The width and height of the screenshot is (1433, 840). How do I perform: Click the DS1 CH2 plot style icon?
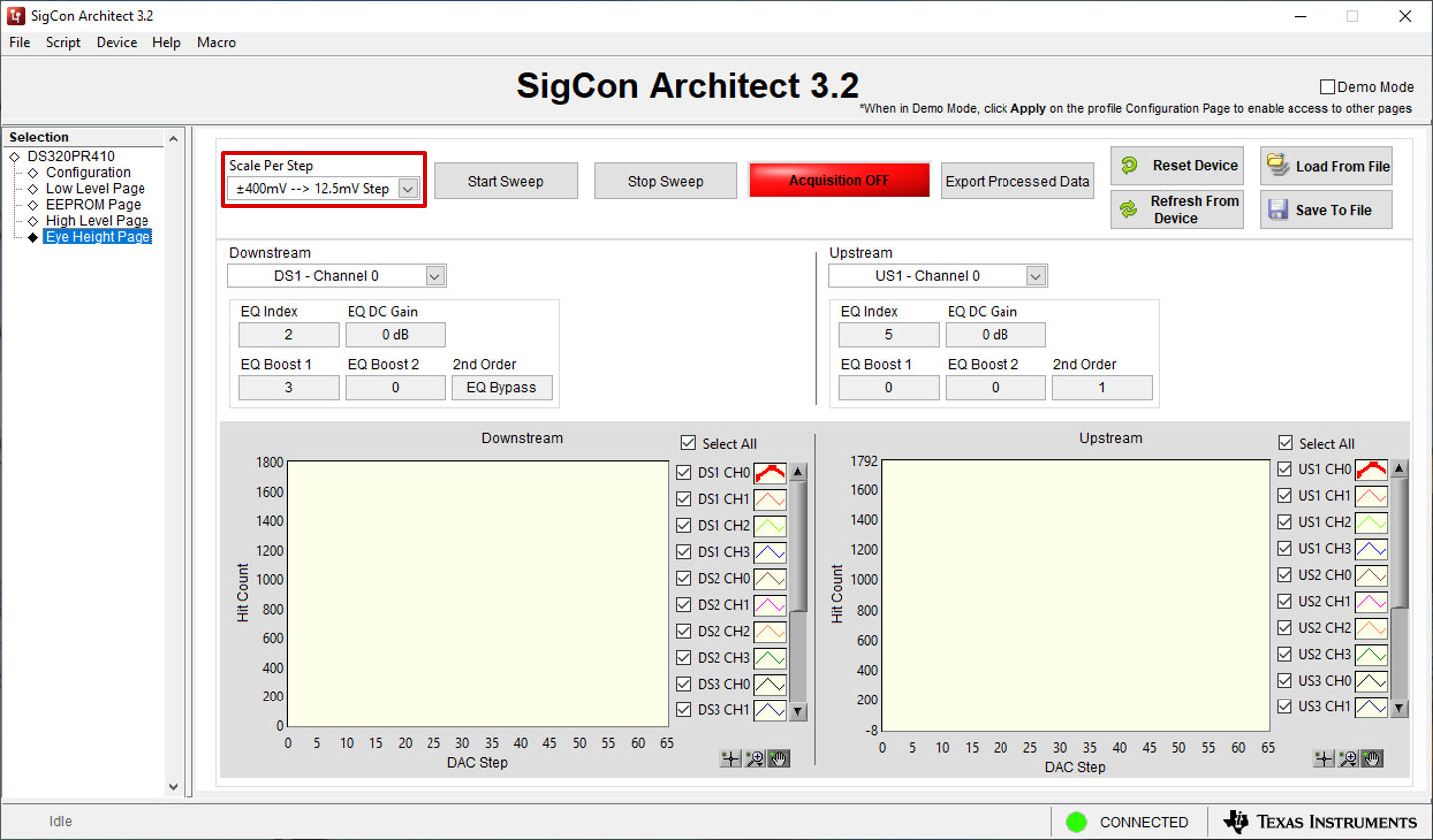[x=770, y=525]
